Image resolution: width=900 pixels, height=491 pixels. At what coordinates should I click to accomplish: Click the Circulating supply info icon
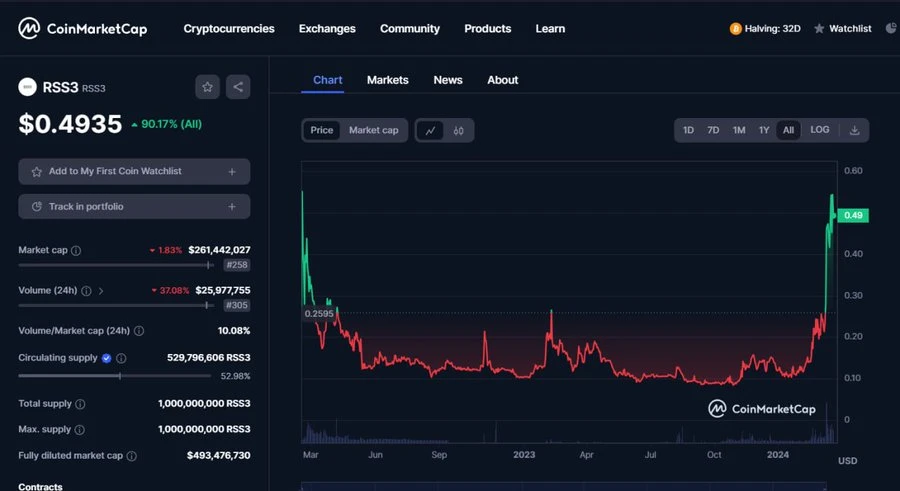tap(121, 358)
